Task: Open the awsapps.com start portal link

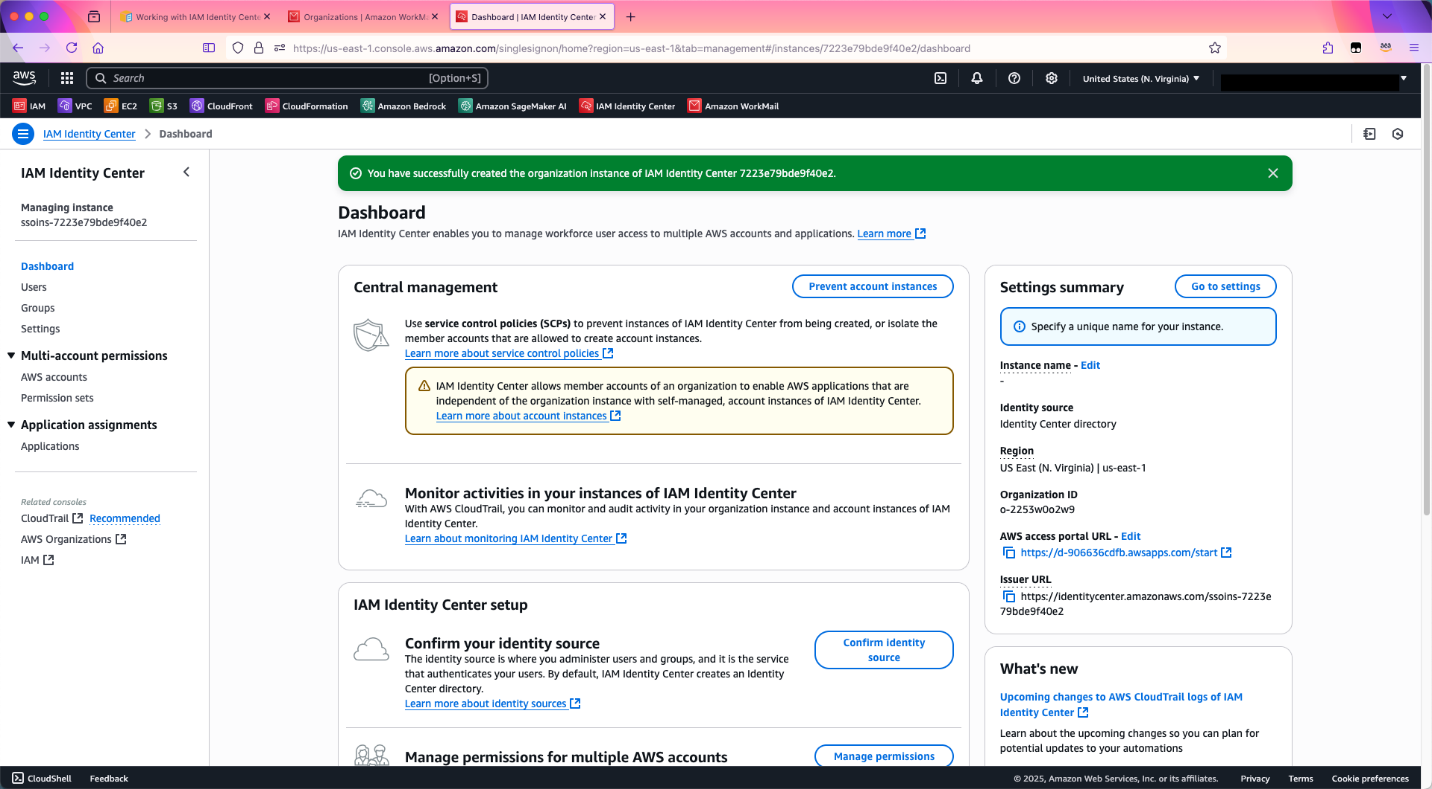Action: click(1126, 553)
